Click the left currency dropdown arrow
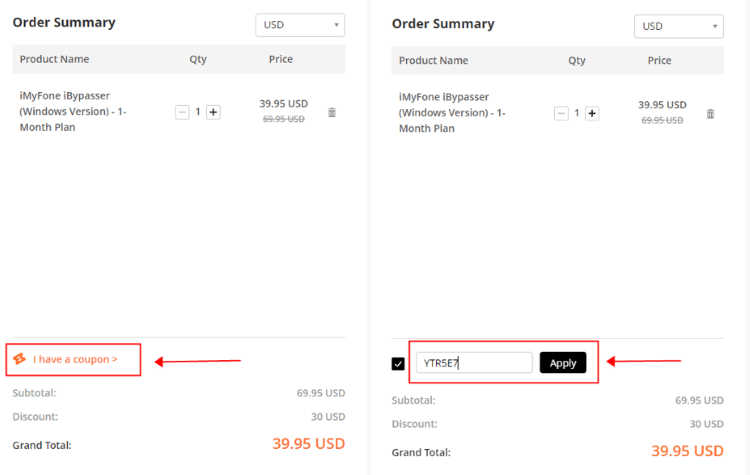The width and height of the screenshot is (750, 475). point(336,25)
